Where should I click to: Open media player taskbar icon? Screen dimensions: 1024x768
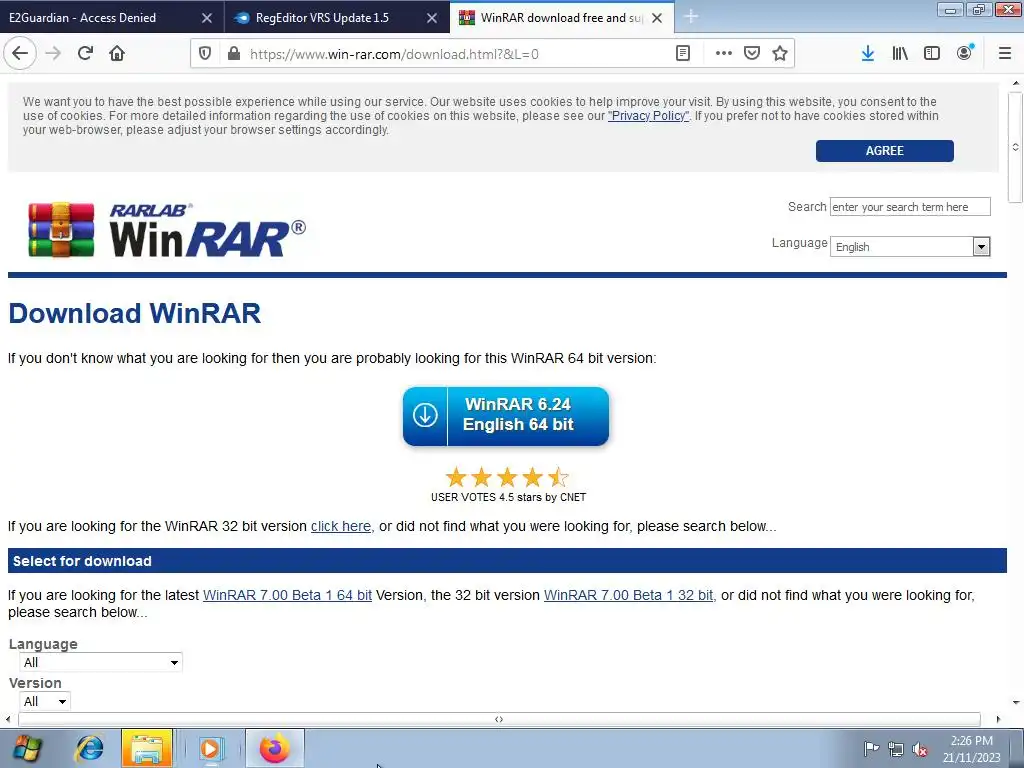click(210, 748)
